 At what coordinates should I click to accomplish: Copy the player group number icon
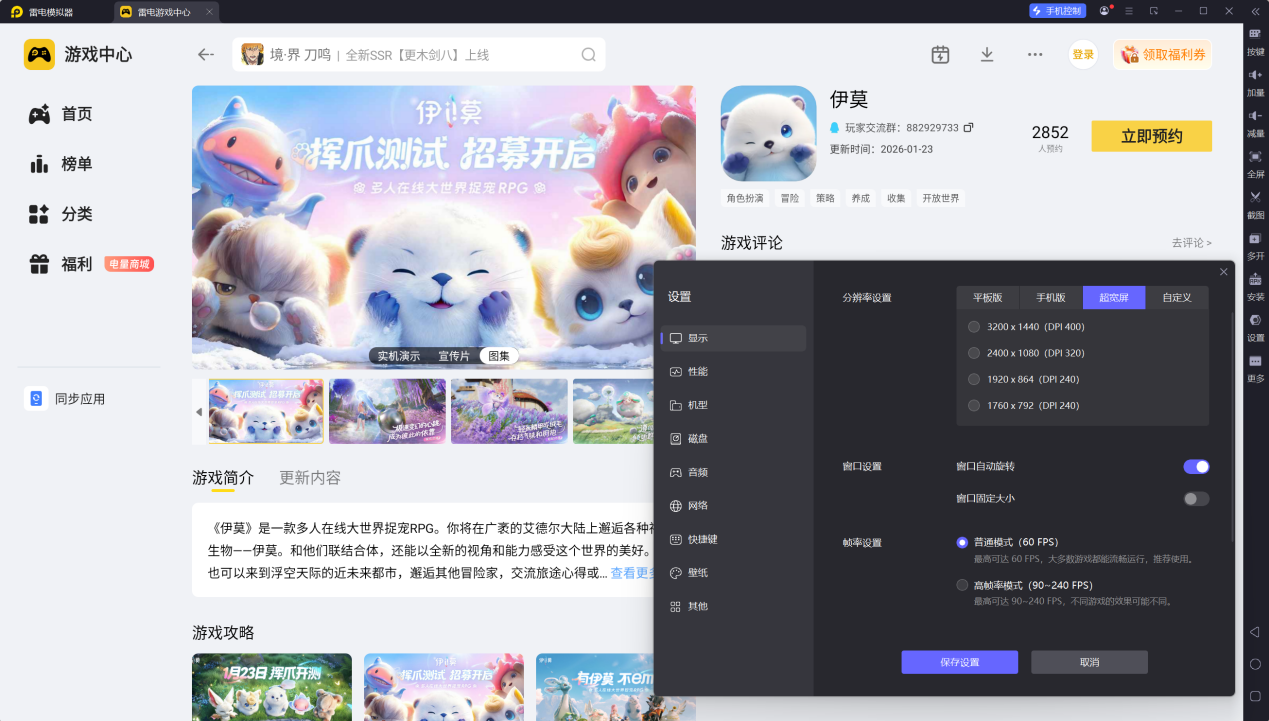click(x=968, y=128)
